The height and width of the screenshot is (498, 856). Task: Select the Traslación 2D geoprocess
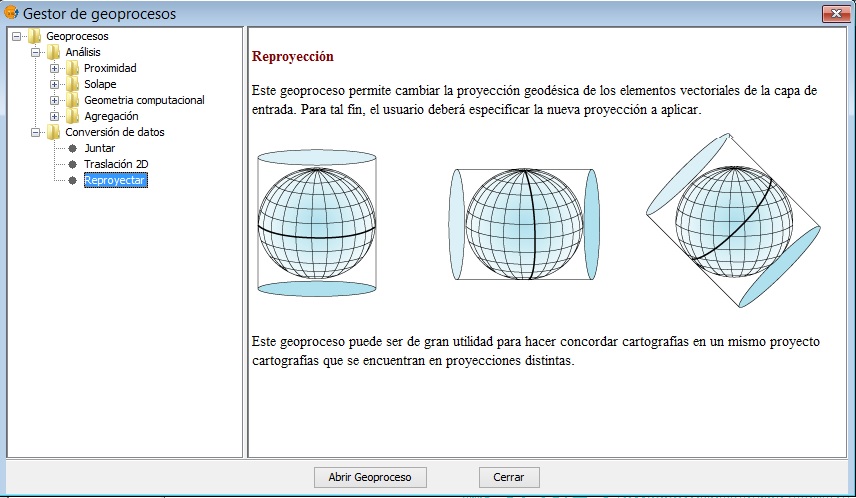tap(116, 164)
